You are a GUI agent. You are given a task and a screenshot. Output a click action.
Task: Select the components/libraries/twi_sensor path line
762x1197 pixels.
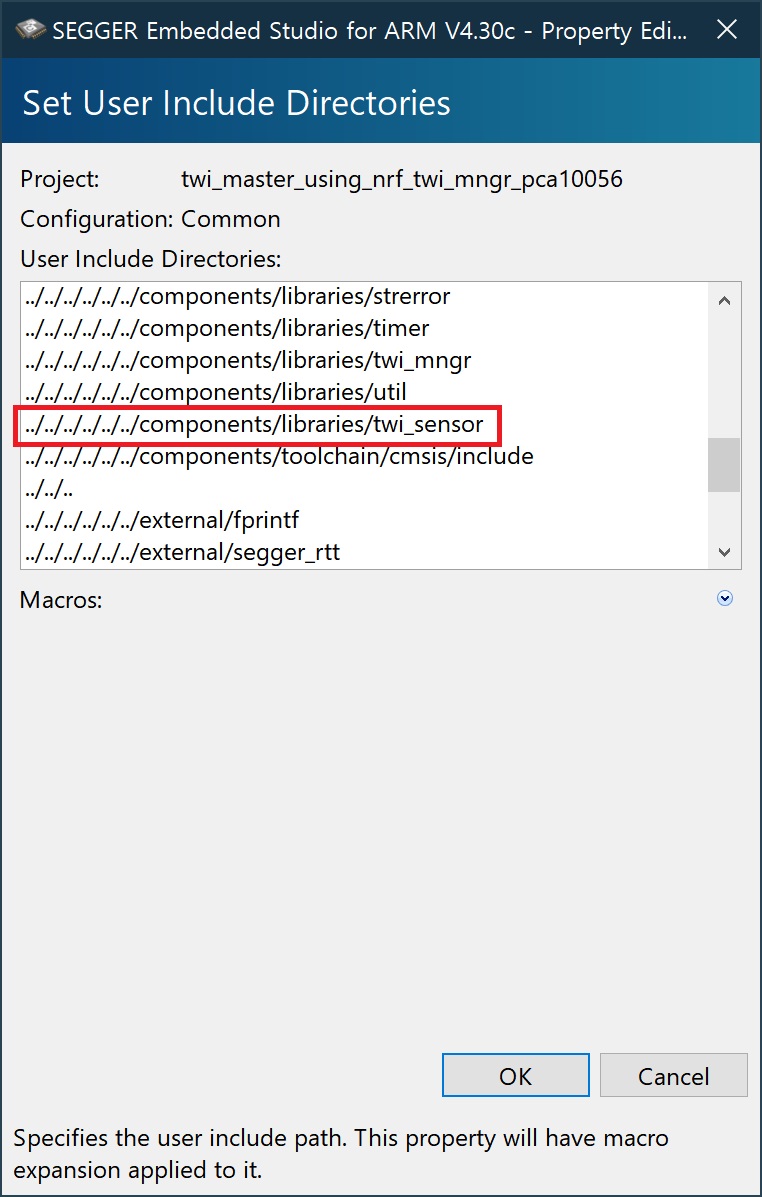[x=253, y=424]
